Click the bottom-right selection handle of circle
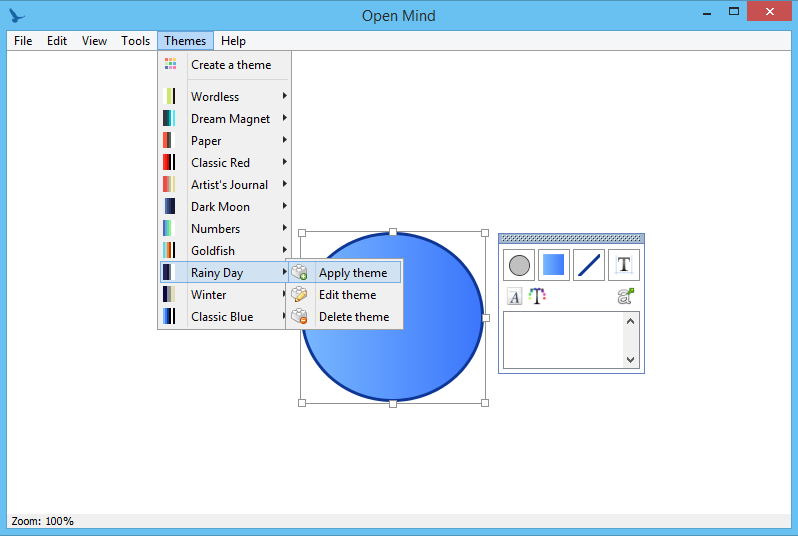The width and height of the screenshot is (798, 536). tap(485, 403)
